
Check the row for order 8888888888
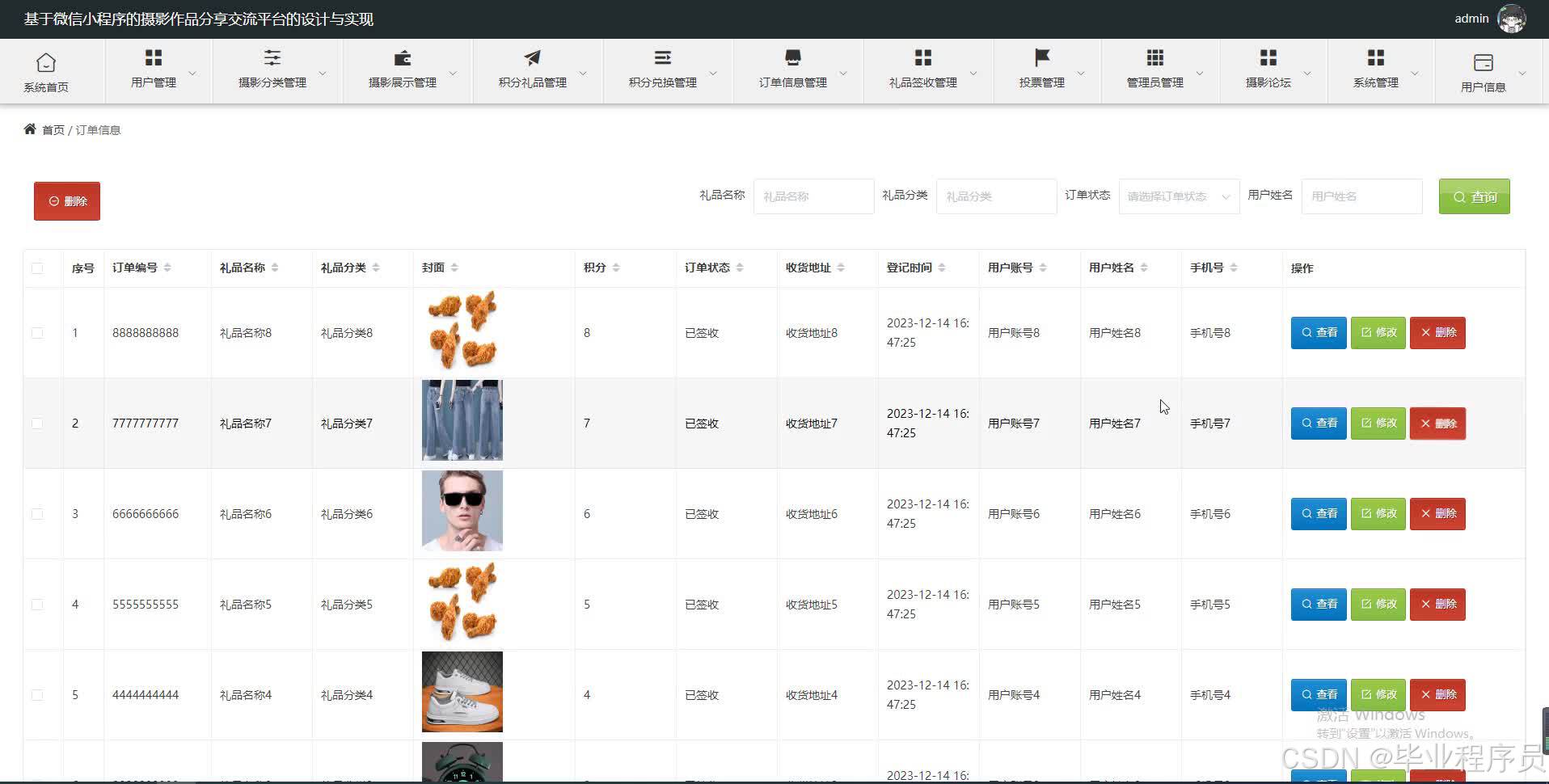[x=37, y=333]
